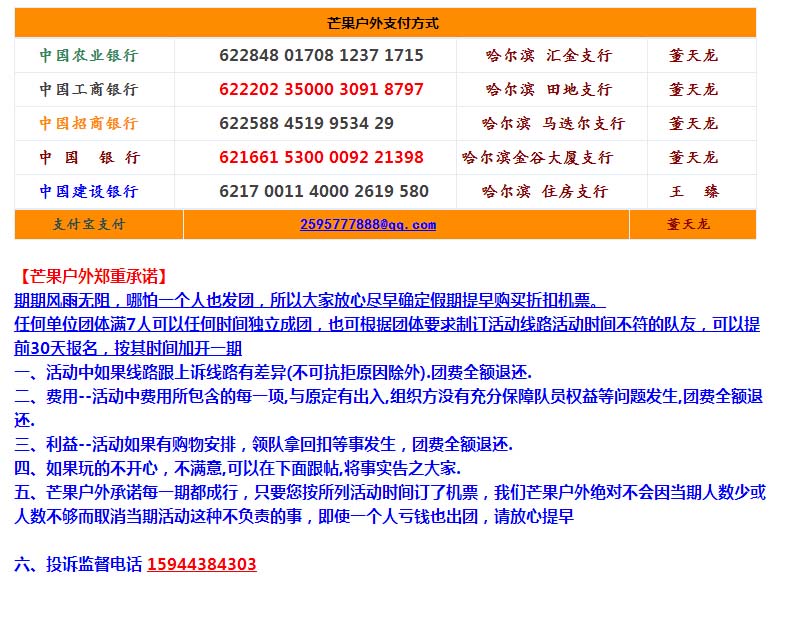Click account number 622588 4519 9534 29

pyautogui.click(x=306, y=123)
